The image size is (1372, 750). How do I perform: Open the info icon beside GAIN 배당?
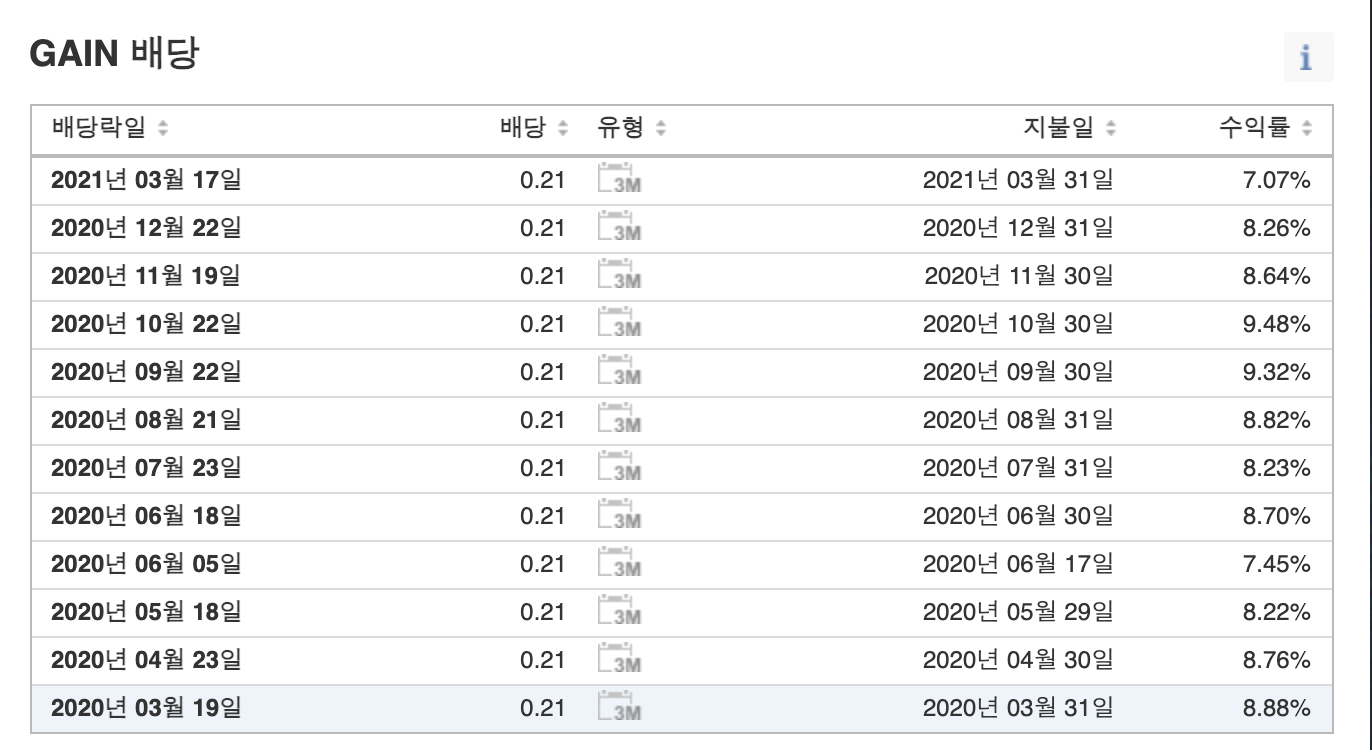[x=1308, y=58]
